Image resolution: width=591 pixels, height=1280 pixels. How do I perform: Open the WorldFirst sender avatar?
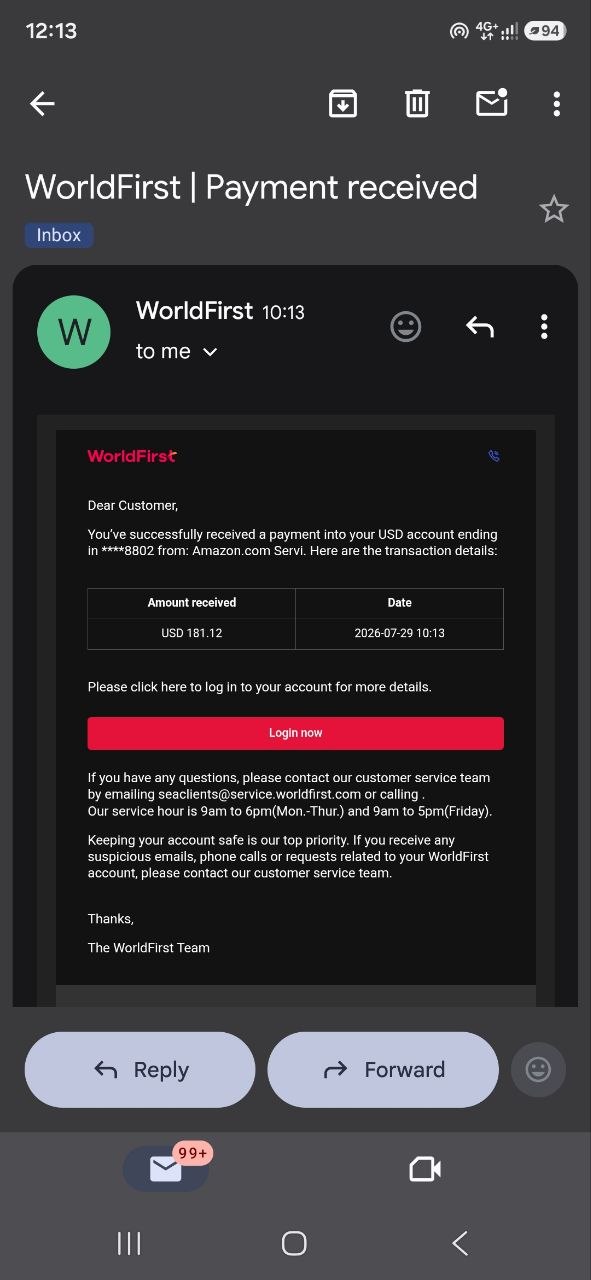pyautogui.click(x=74, y=332)
